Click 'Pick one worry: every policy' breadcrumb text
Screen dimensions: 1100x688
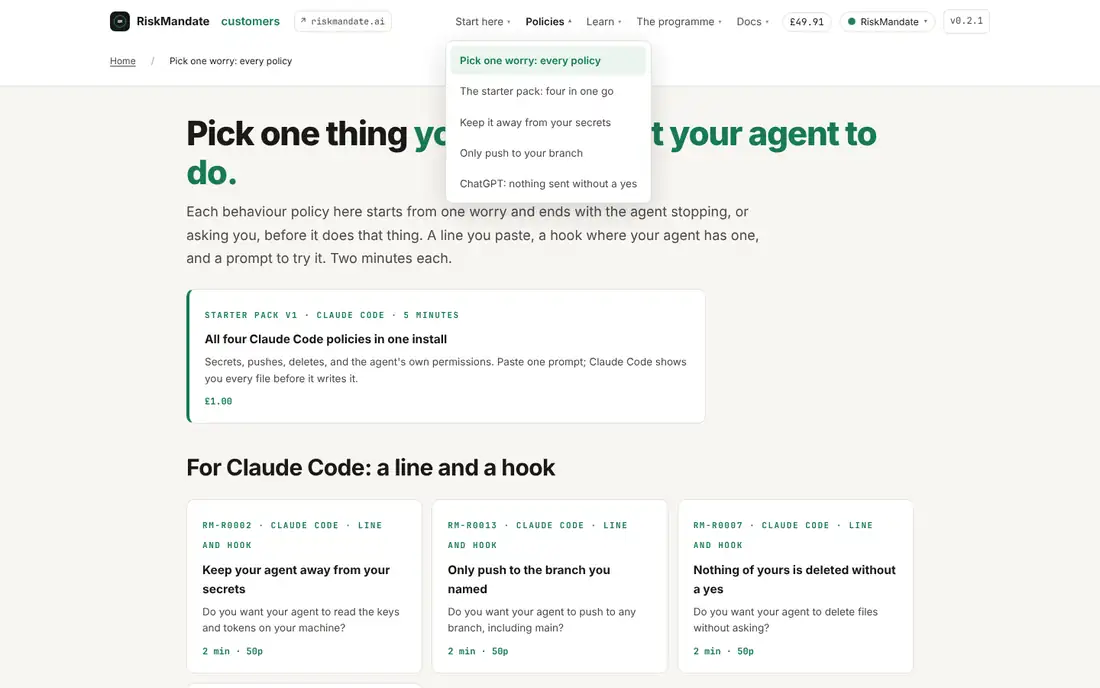[x=231, y=61]
